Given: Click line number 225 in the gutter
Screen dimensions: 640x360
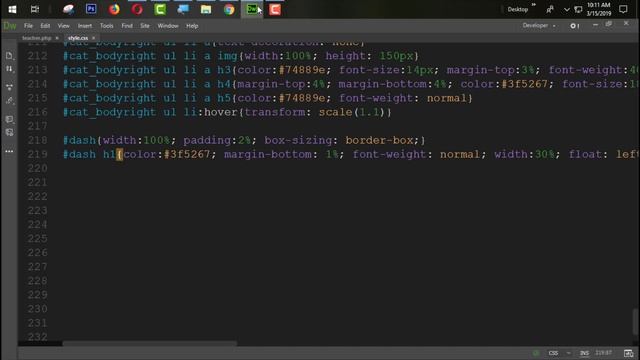Looking at the screenshot, I should click(38, 238).
